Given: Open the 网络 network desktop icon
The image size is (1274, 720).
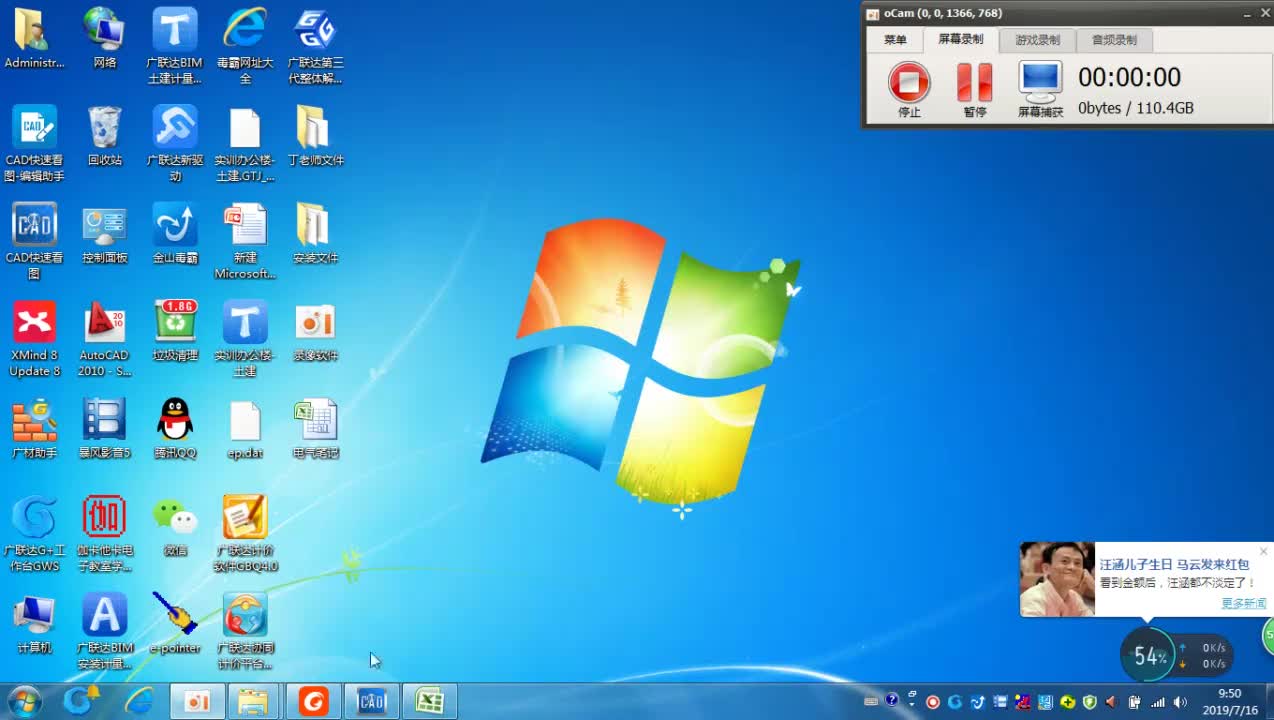Looking at the screenshot, I should click(104, 38).
